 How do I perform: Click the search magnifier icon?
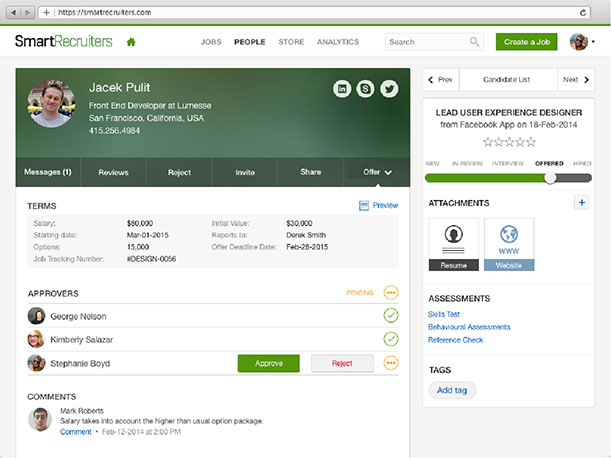click(x=474, y=41)
